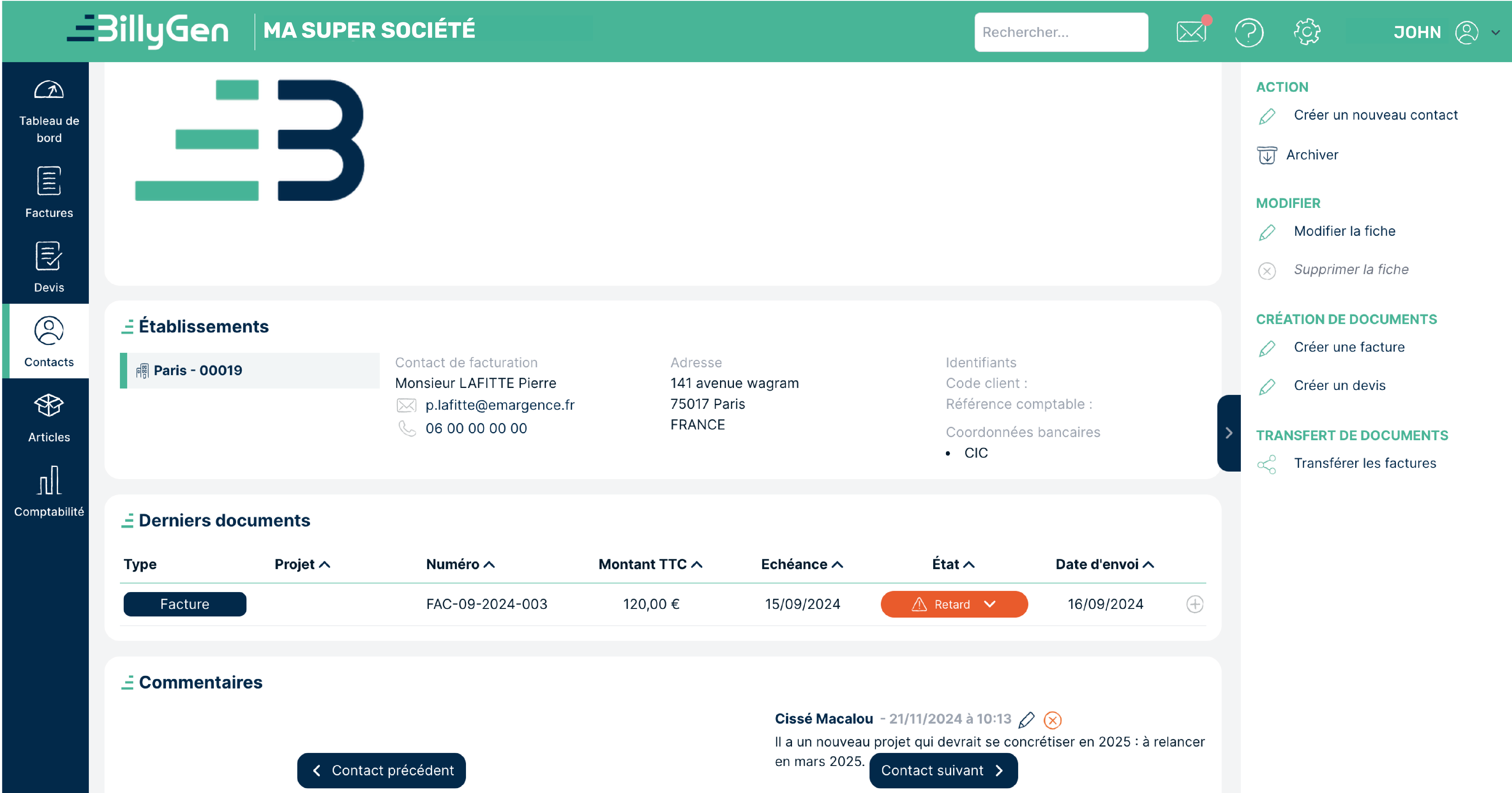
Task: Click the address line 141 avenue wagram
Action: (x=734, y=383)
